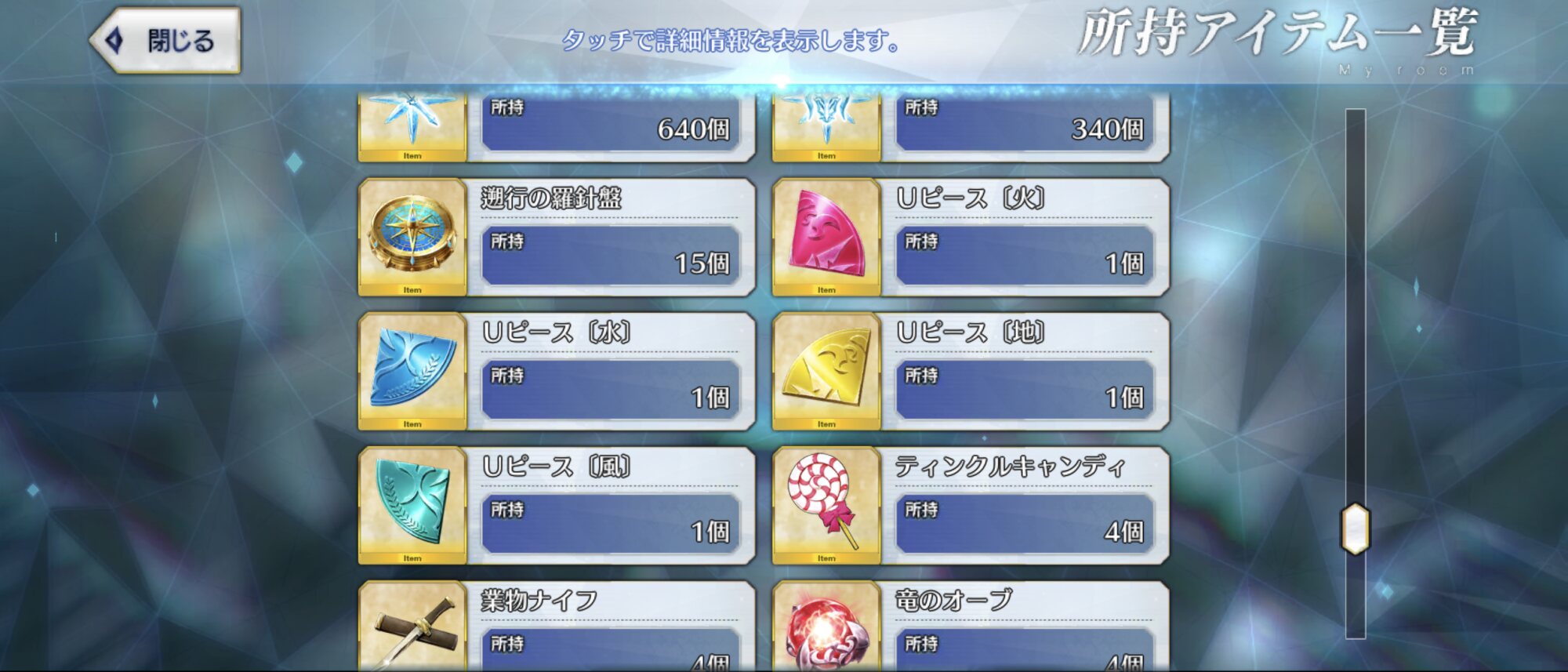Tap the crystal icon with 340個
Viewport: 1568px width, 672px height.
tap(826, 127)
